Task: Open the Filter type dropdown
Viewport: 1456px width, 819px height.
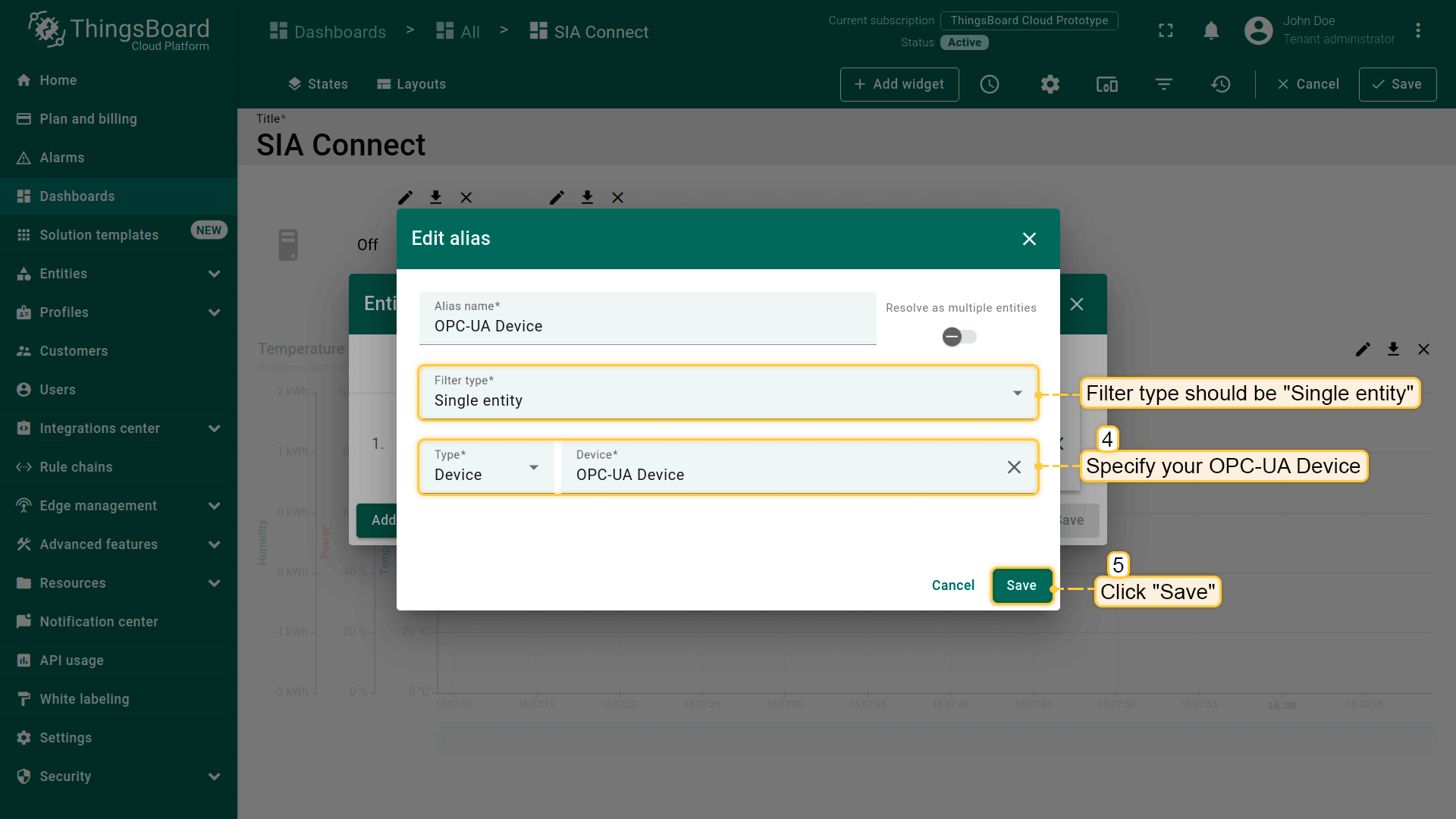Action: pos(726,393)
